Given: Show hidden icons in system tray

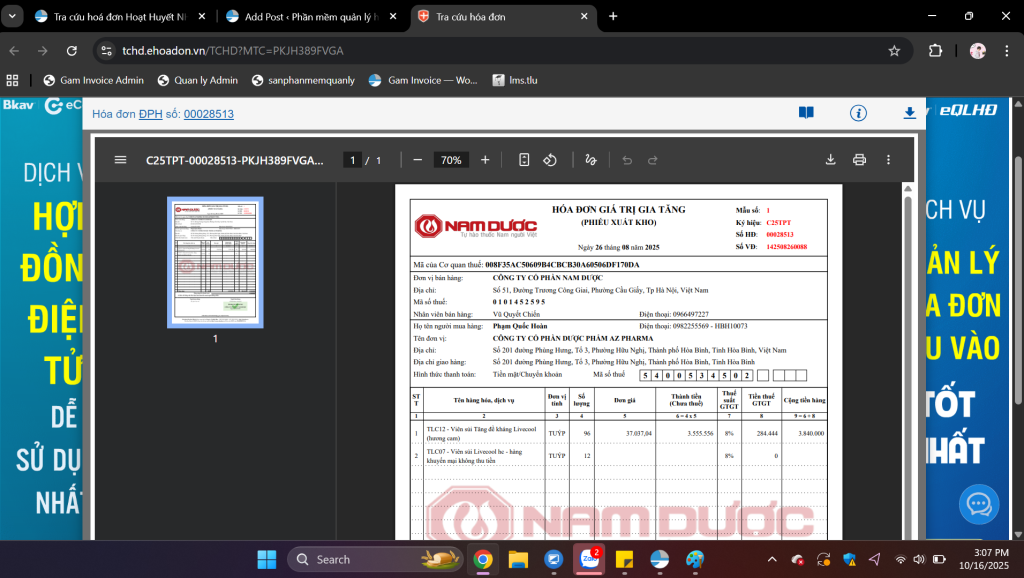Looking at the screenshot, I should tap(771, 559).
